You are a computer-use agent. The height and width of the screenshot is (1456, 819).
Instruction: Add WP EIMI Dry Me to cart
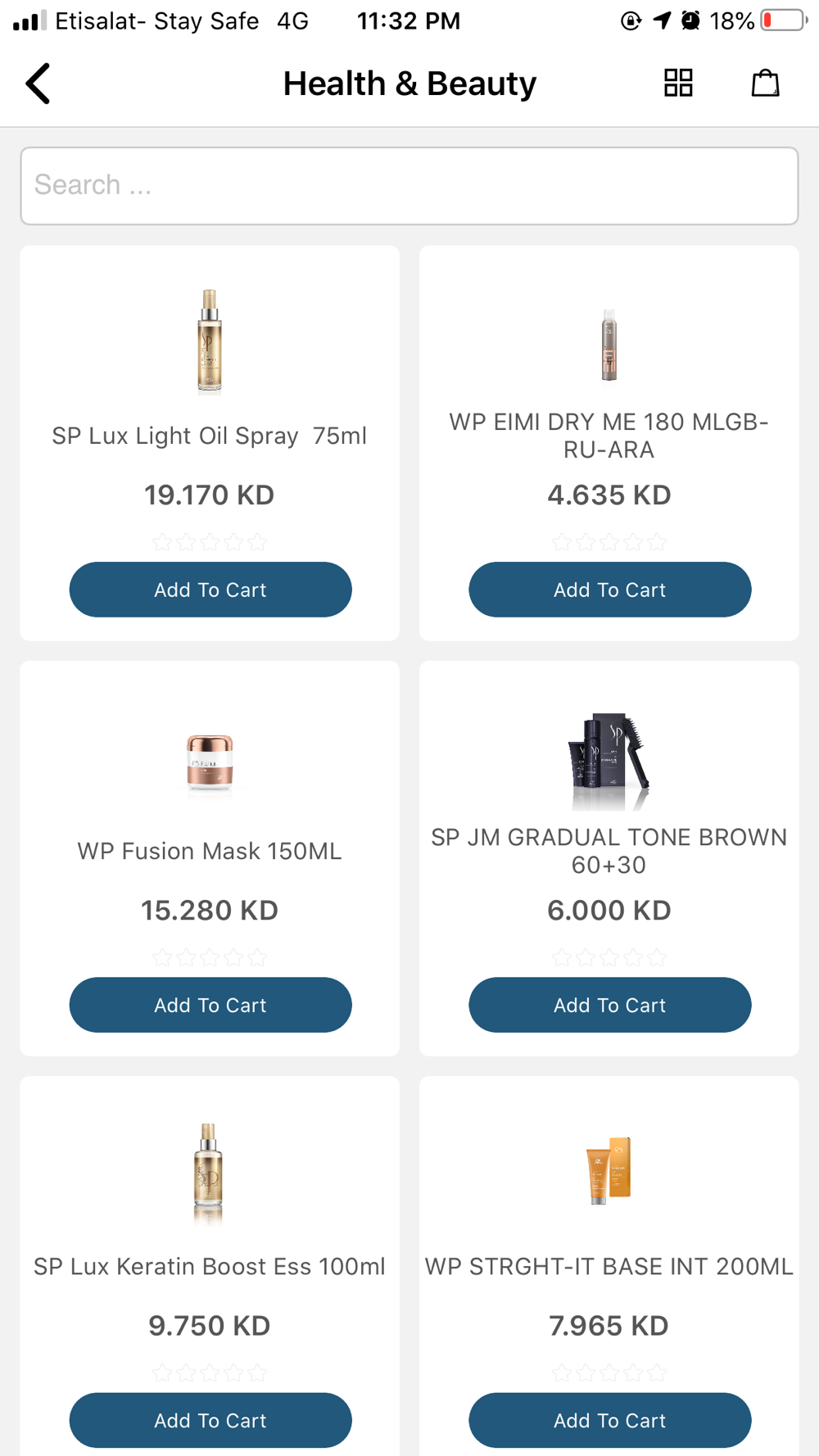(x=609, y=590)
